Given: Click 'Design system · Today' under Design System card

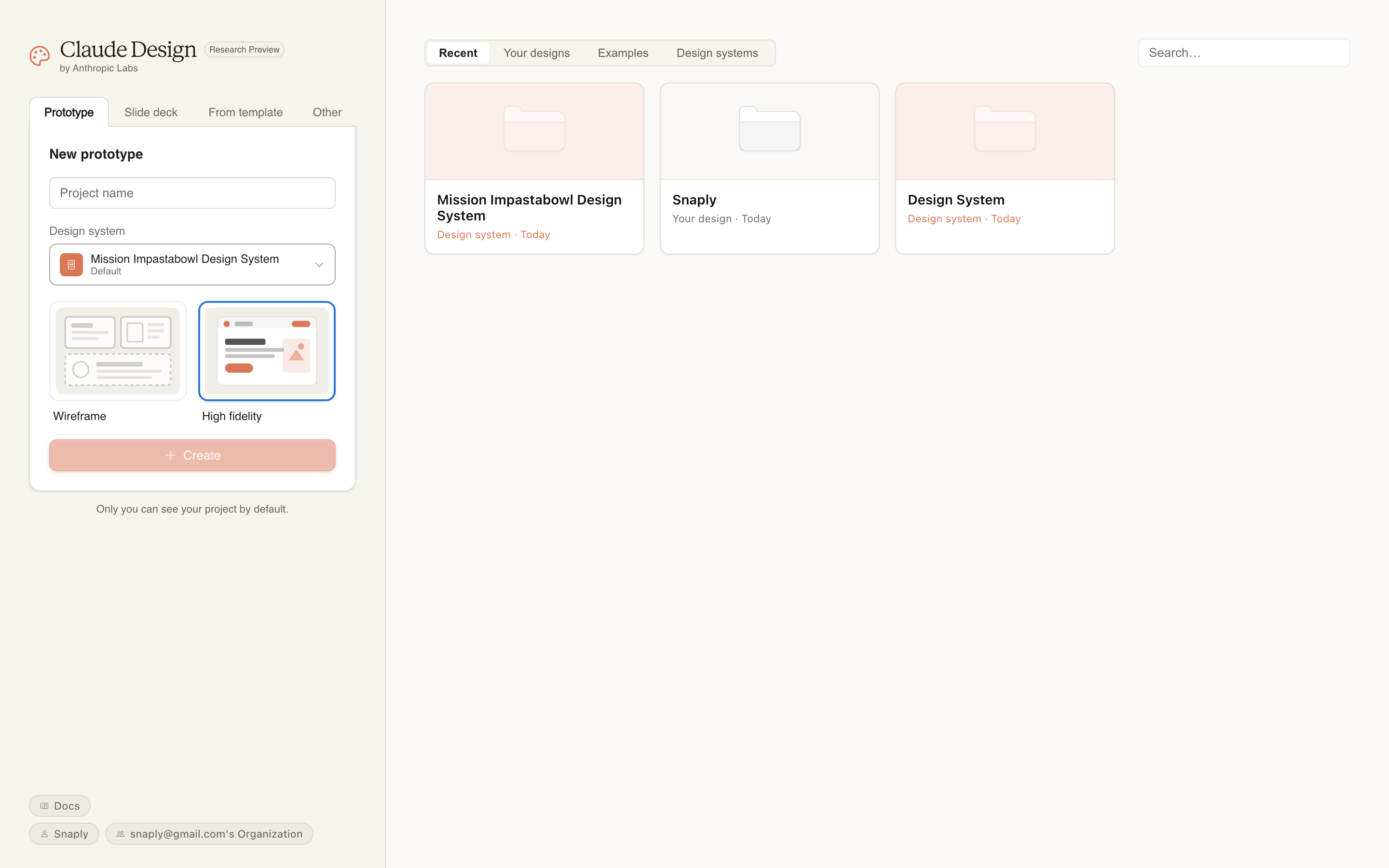Looking at the screenshot, I should tap(964, 219).
